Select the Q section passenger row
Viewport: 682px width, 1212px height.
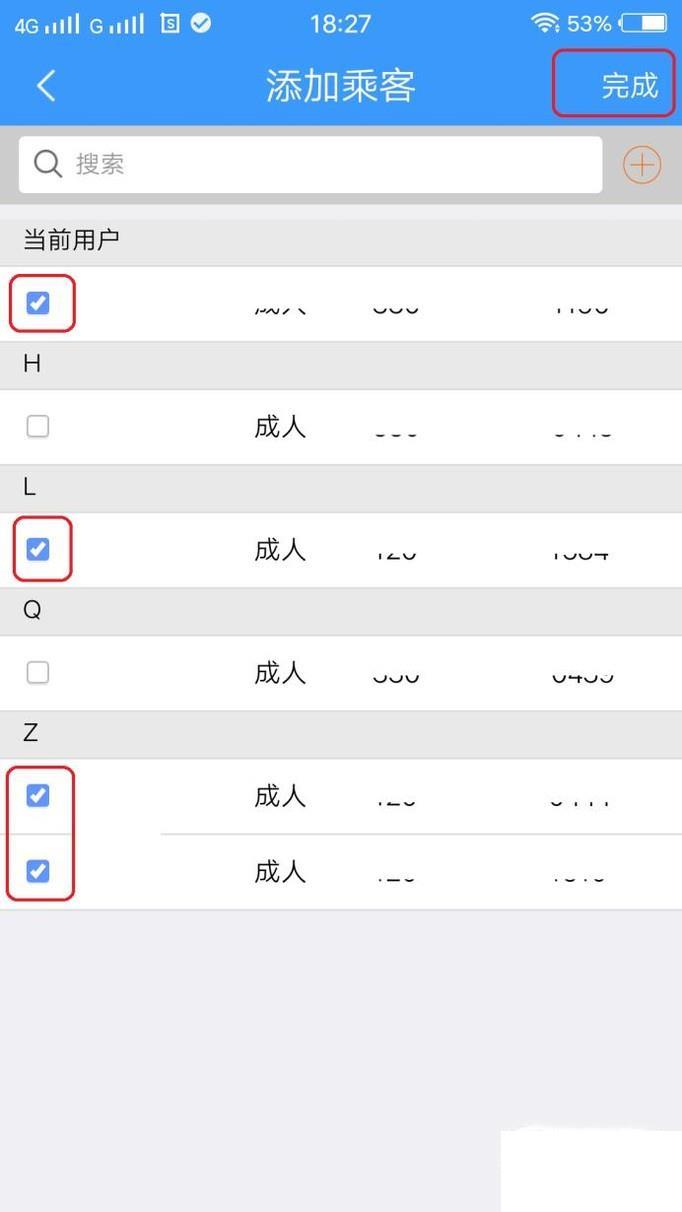(341, 673)
